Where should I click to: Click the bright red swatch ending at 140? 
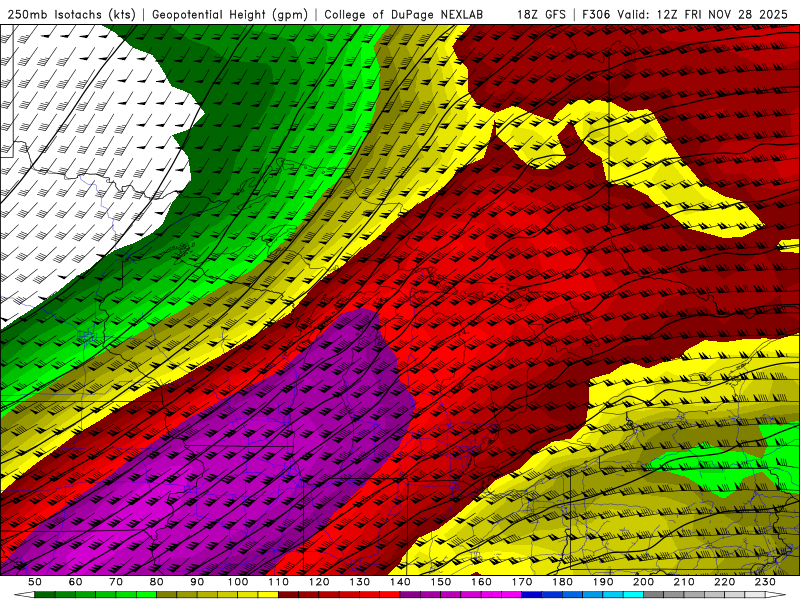[x=390, y=594]
